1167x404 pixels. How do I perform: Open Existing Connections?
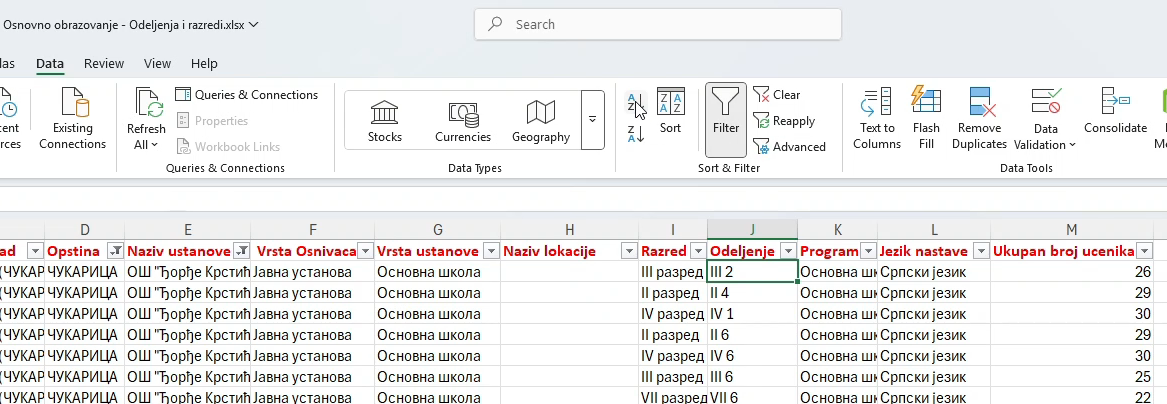[x=73, y=119]
